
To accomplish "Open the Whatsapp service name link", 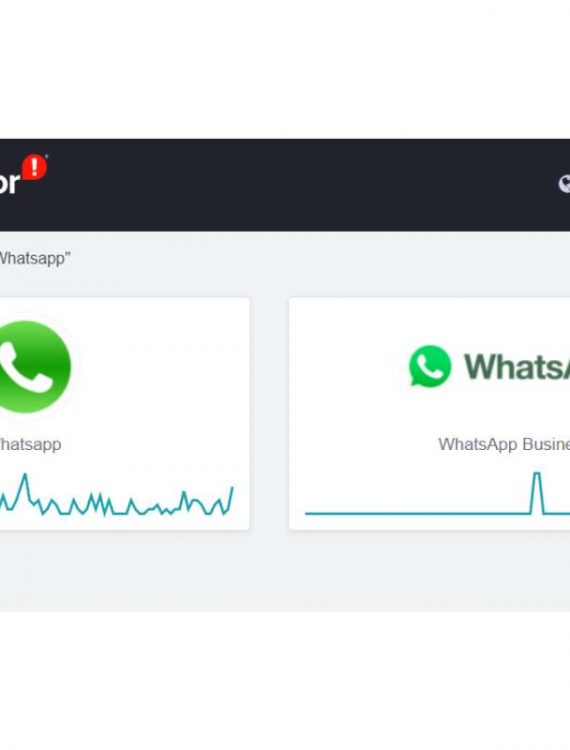I will click(x=30, y=444).
